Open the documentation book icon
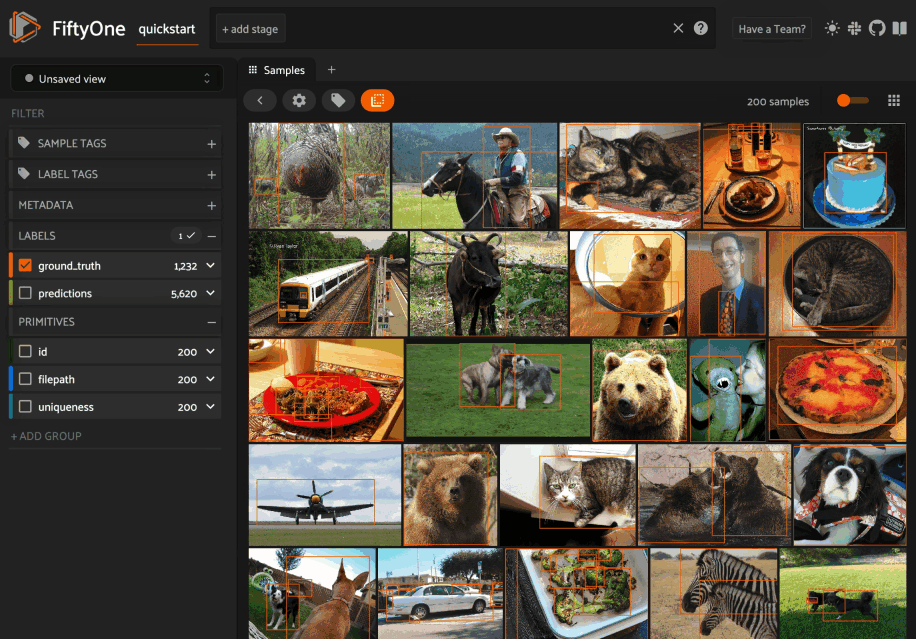Screen dimensions: 916x639 click(900, 28)
